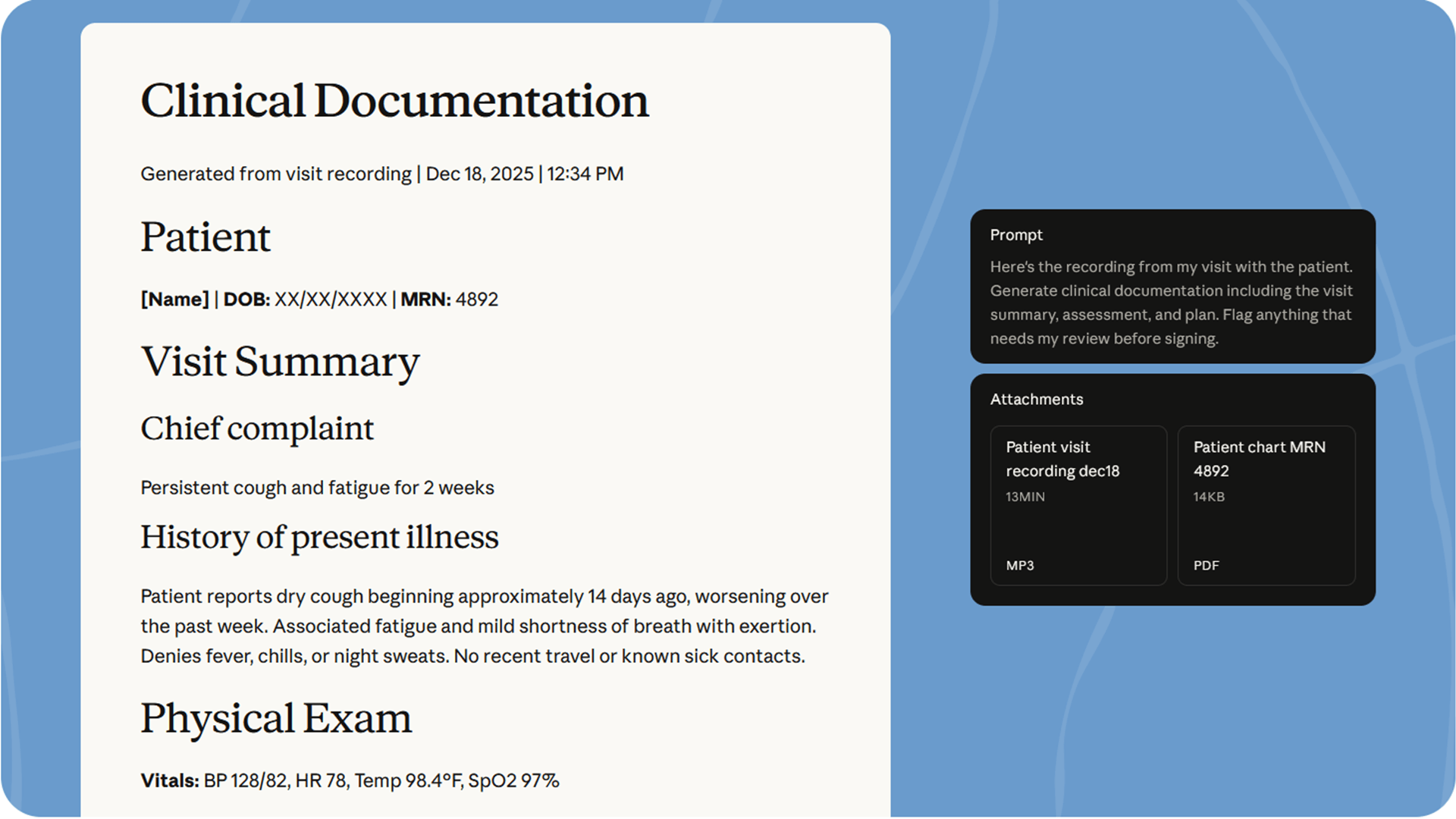Click the prompt text about recording
This screenshot has height=819, width=1456.
(x=1171, y=303)
